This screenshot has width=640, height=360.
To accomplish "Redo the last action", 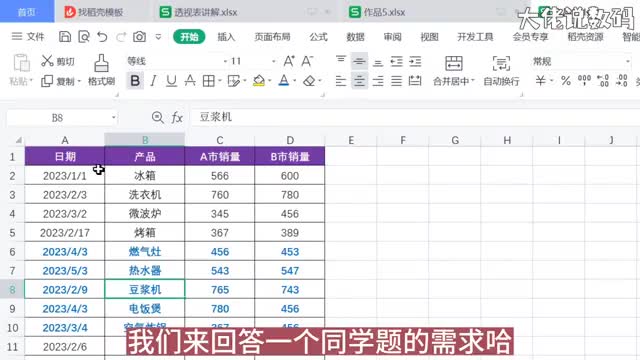I will click(121, 37).
